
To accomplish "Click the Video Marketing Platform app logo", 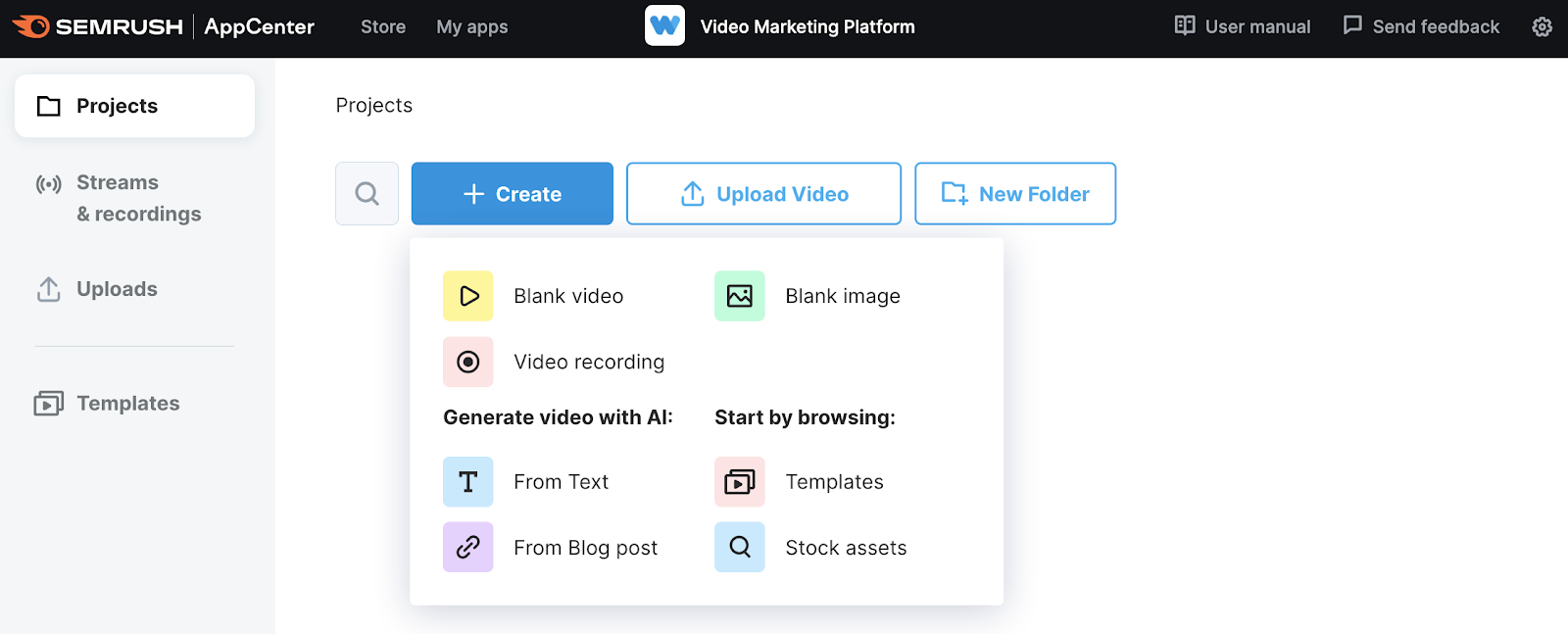I will 664,25.
